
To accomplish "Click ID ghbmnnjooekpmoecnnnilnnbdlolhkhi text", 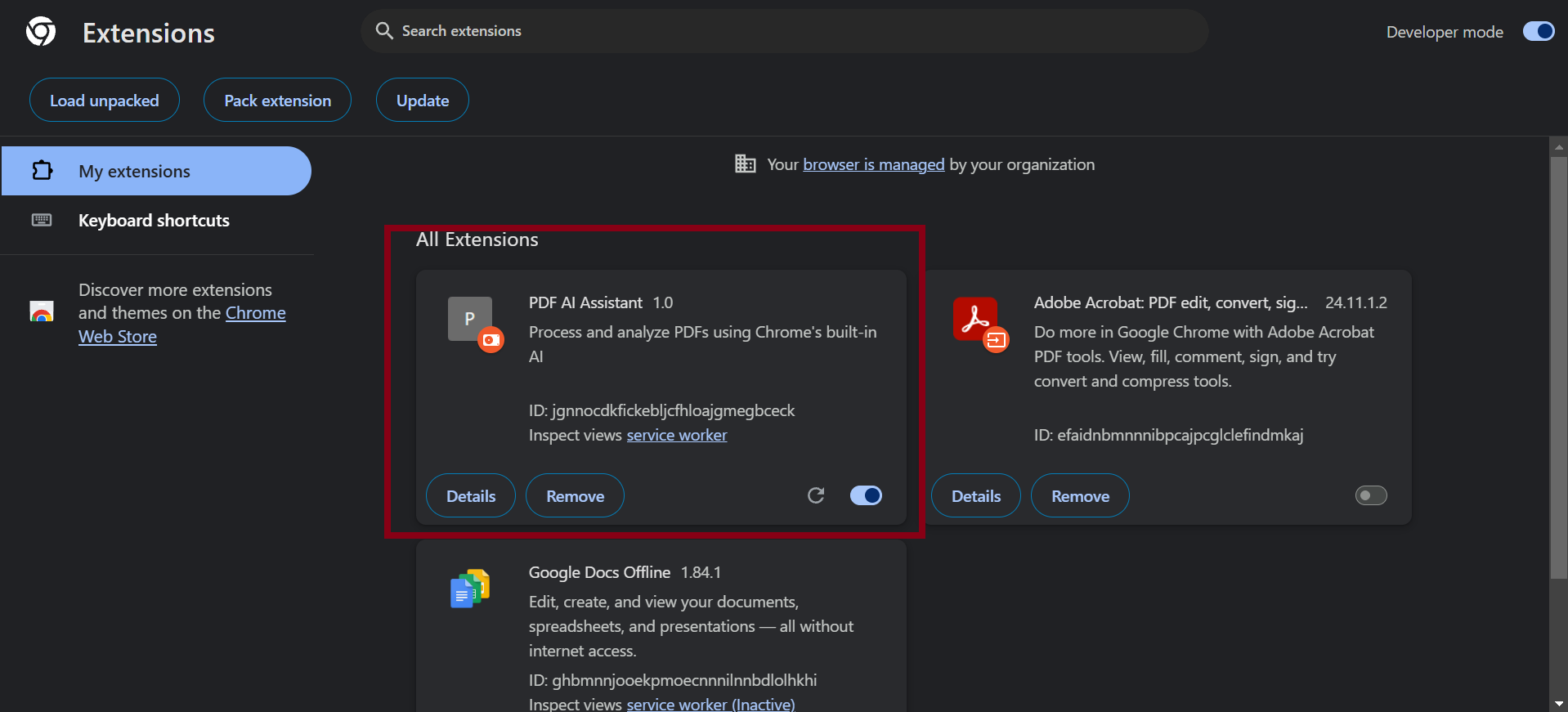I will [673, 680].
